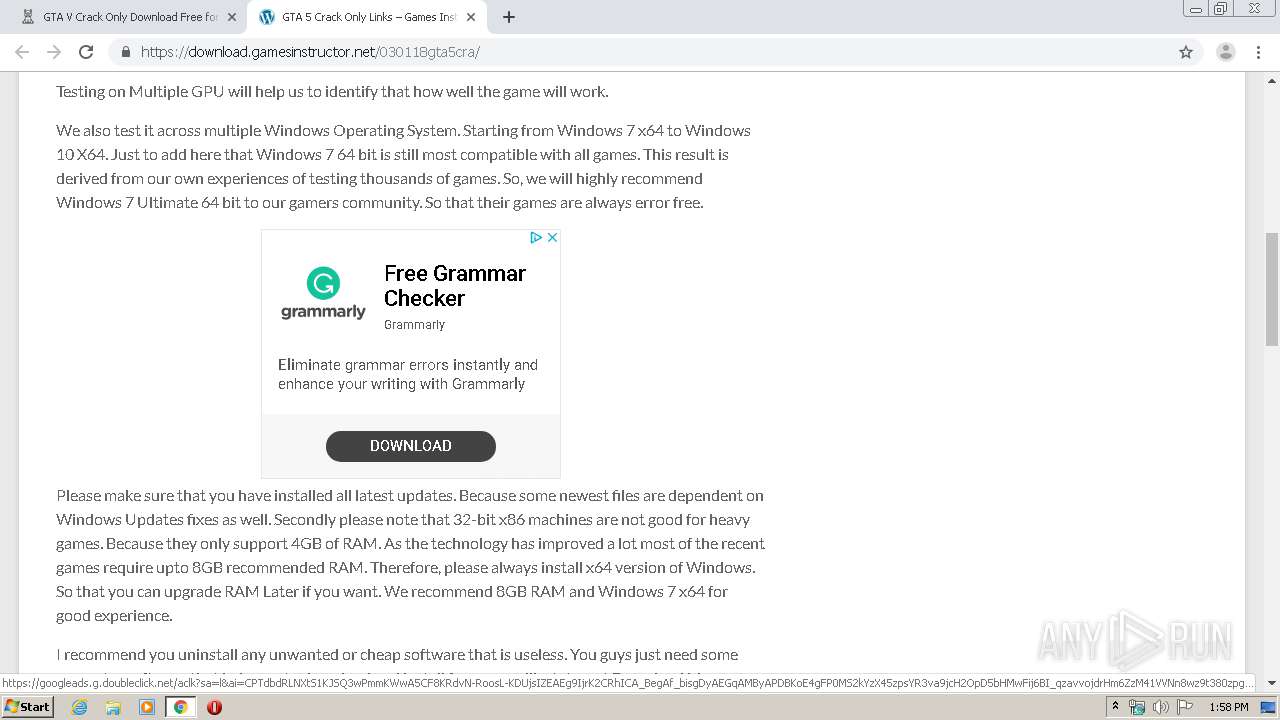
Task: Open Windows Media Player from taskbar
Action: tap(147, 707)
